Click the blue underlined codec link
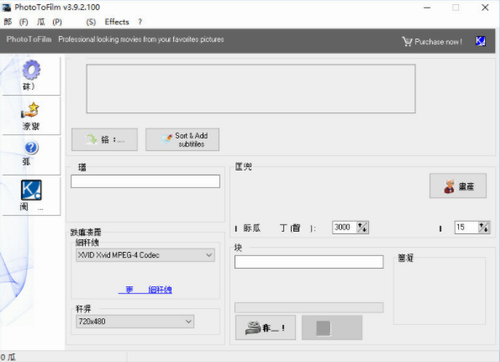Viewport: 500px width, 362px height. [145, 289]
